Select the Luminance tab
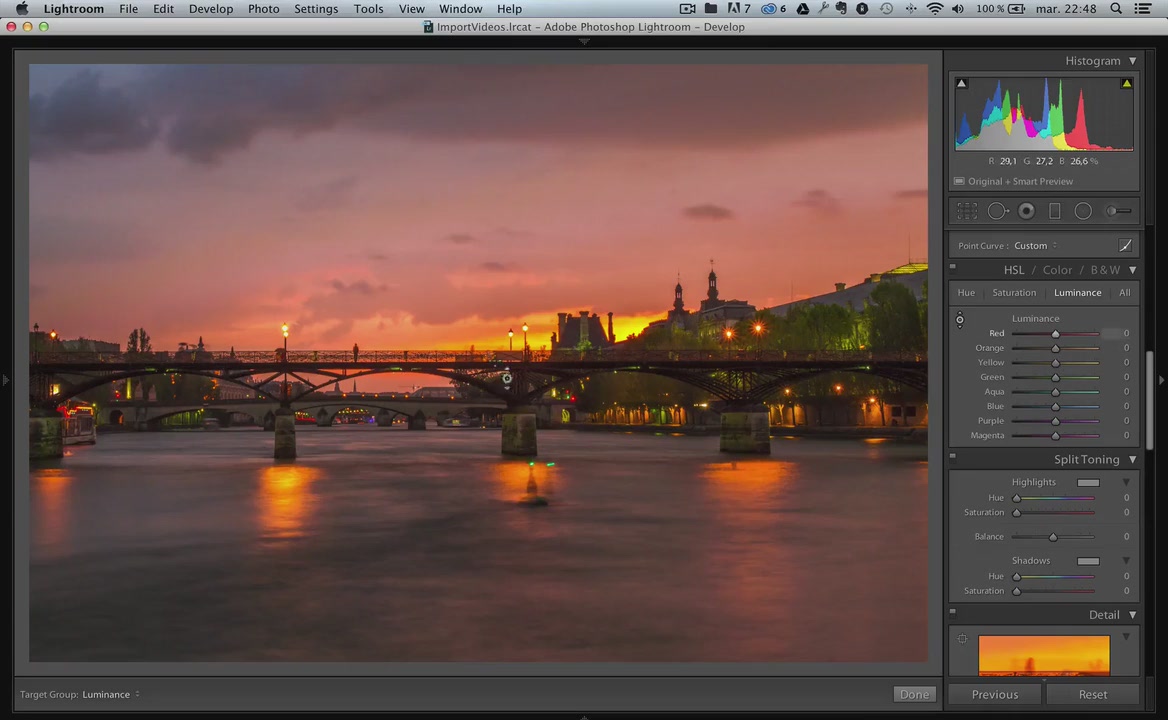1168x720 pixels. click(x=1077, y=293)
